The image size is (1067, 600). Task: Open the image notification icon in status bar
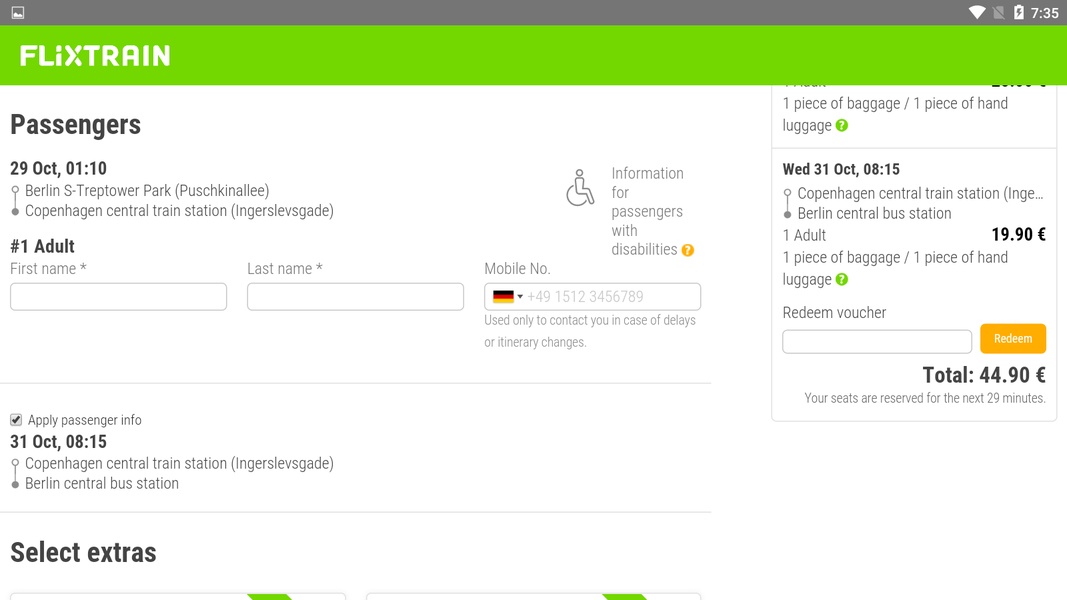click(18, 13)
